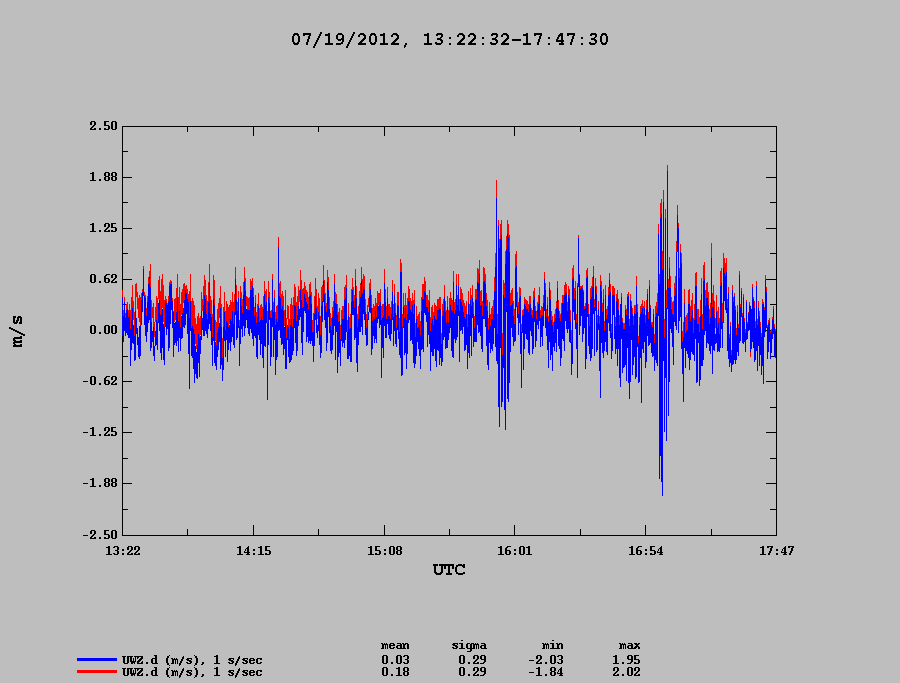Click the 1.25 y-axis label
The image size is (900, 683).
pyautogui.click(x=103, y=228)
